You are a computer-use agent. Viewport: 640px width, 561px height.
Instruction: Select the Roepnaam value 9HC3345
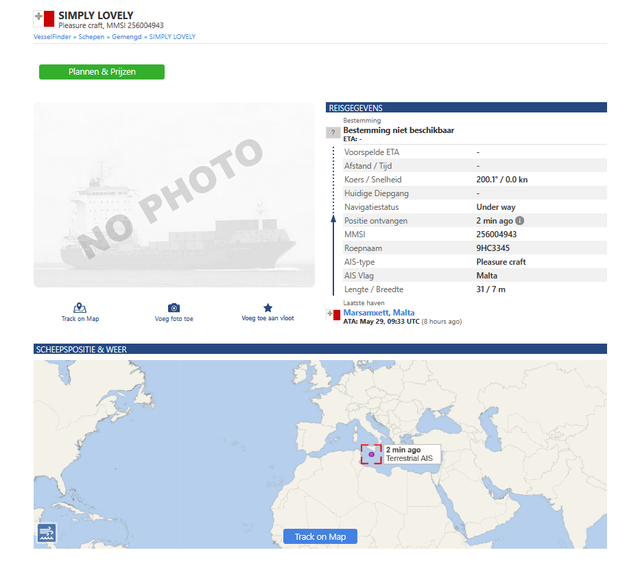(493, 248)
